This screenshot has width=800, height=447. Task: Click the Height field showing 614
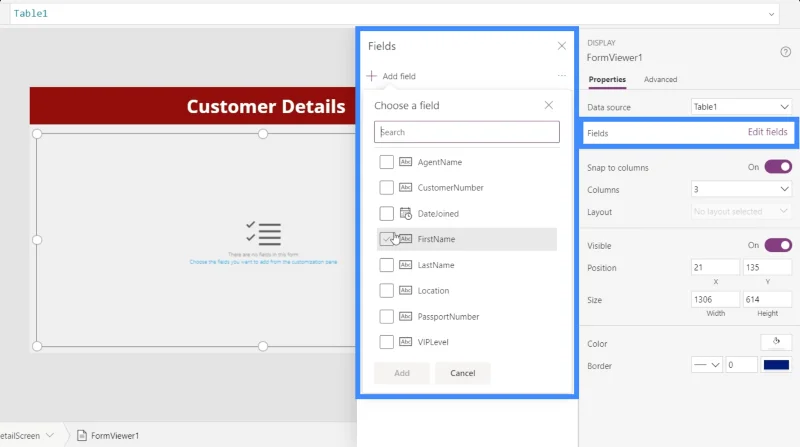pos(767,300)
